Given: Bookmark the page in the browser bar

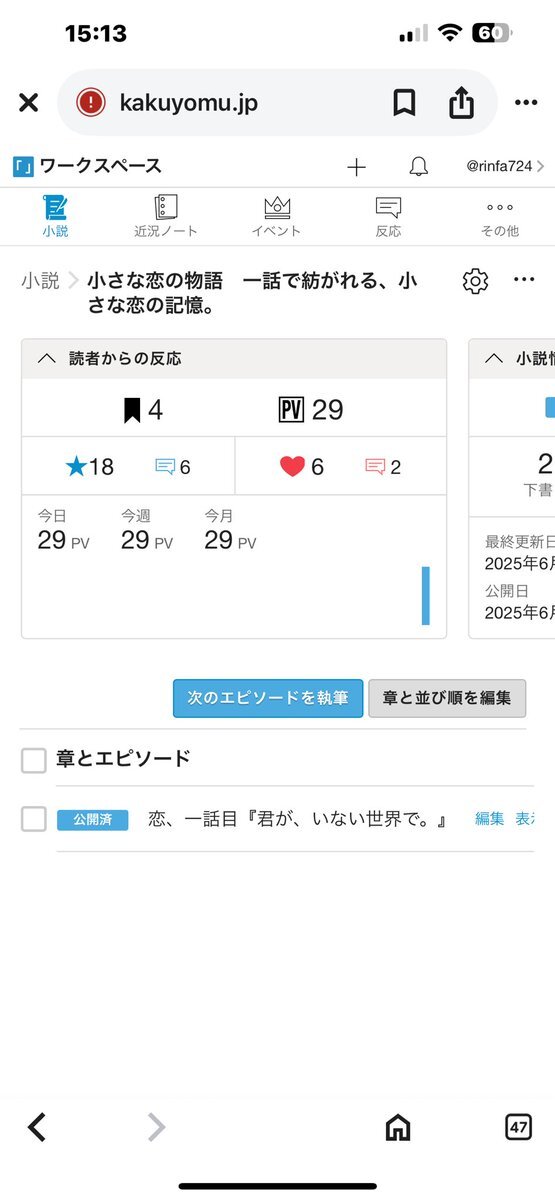Looking at the screenshot, I should point(404,102).
